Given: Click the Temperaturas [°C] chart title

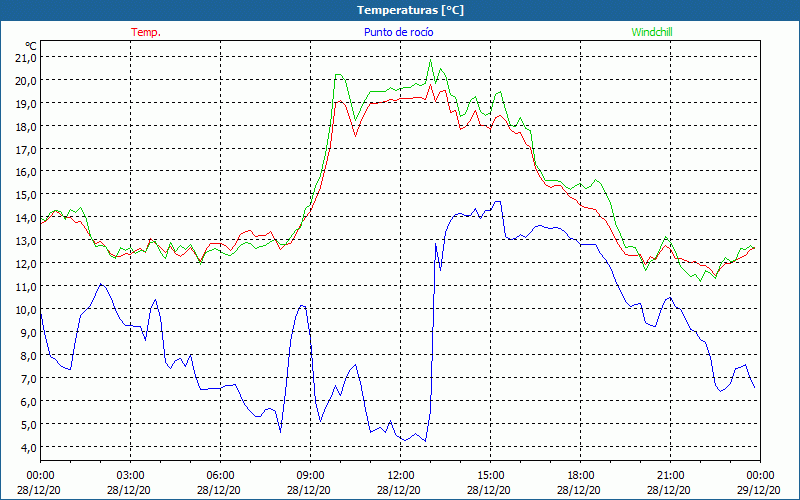Looking at the screenshot, I should coord(410,10).
